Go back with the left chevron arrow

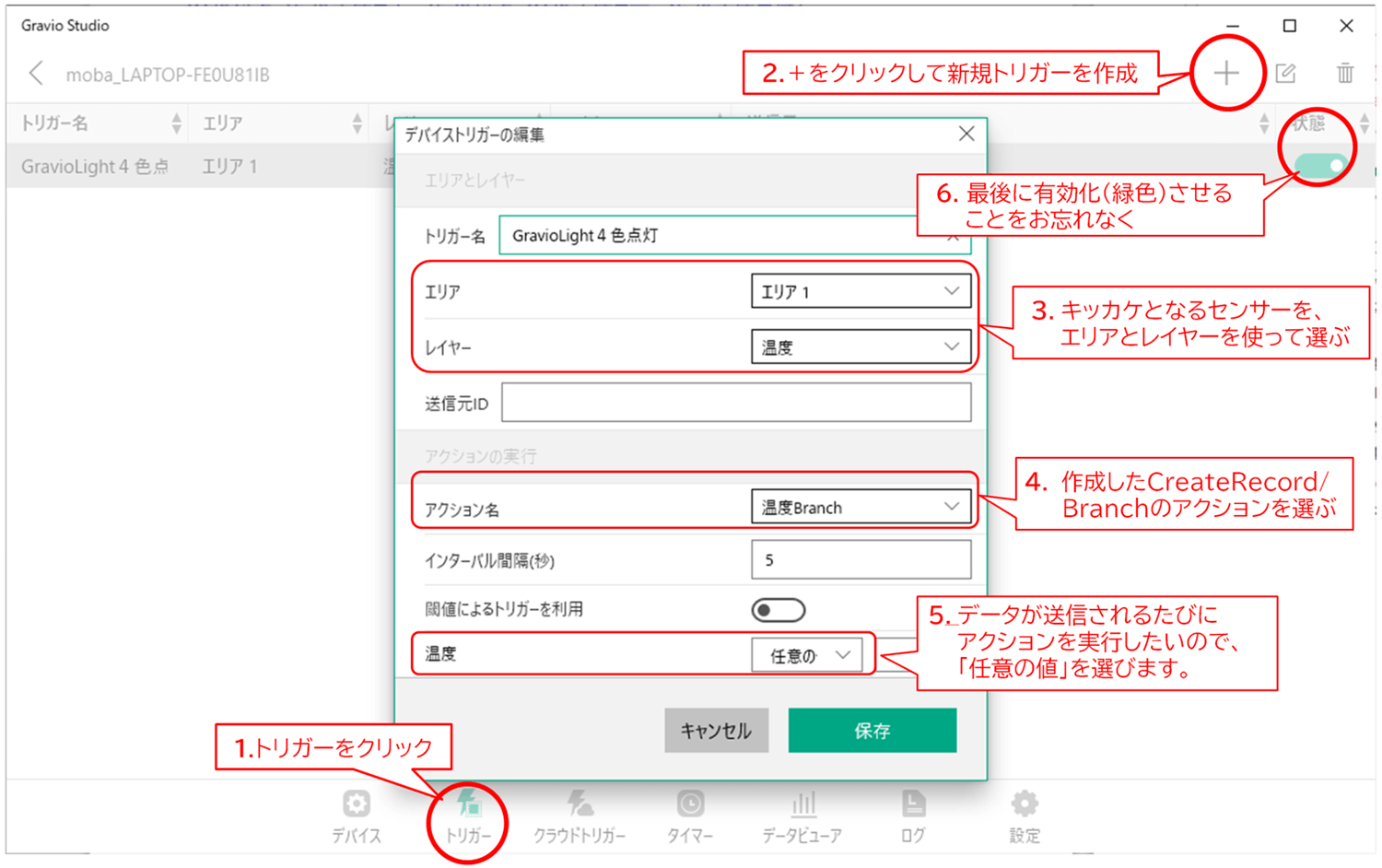[x=36, y=74]
